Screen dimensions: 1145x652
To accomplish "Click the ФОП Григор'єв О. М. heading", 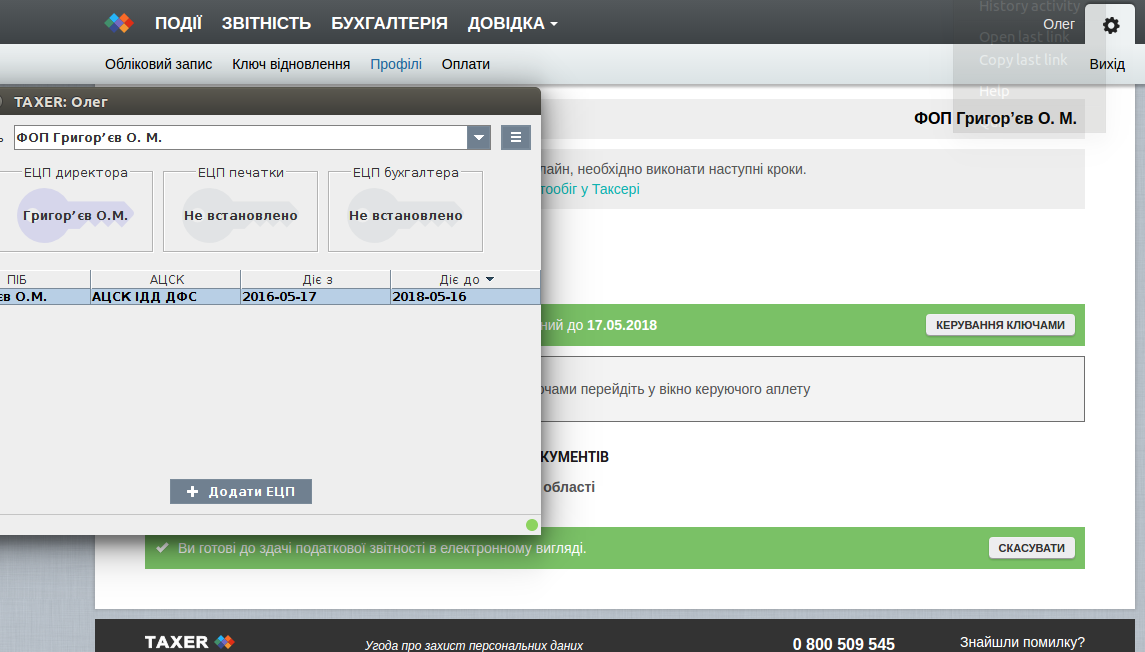I will coord(995,118).
